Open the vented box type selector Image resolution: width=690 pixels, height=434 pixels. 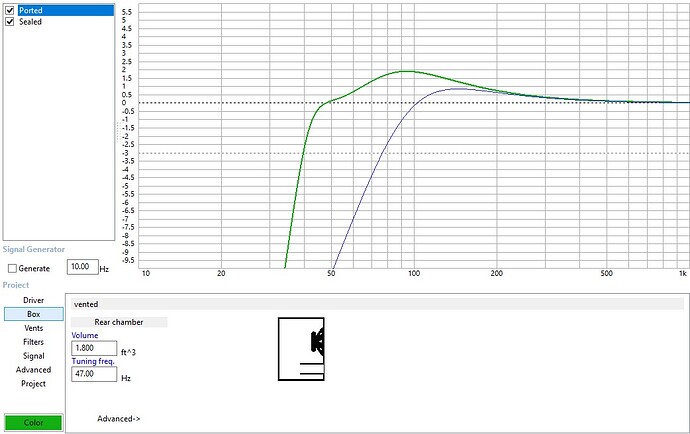[x=378, y=304]
